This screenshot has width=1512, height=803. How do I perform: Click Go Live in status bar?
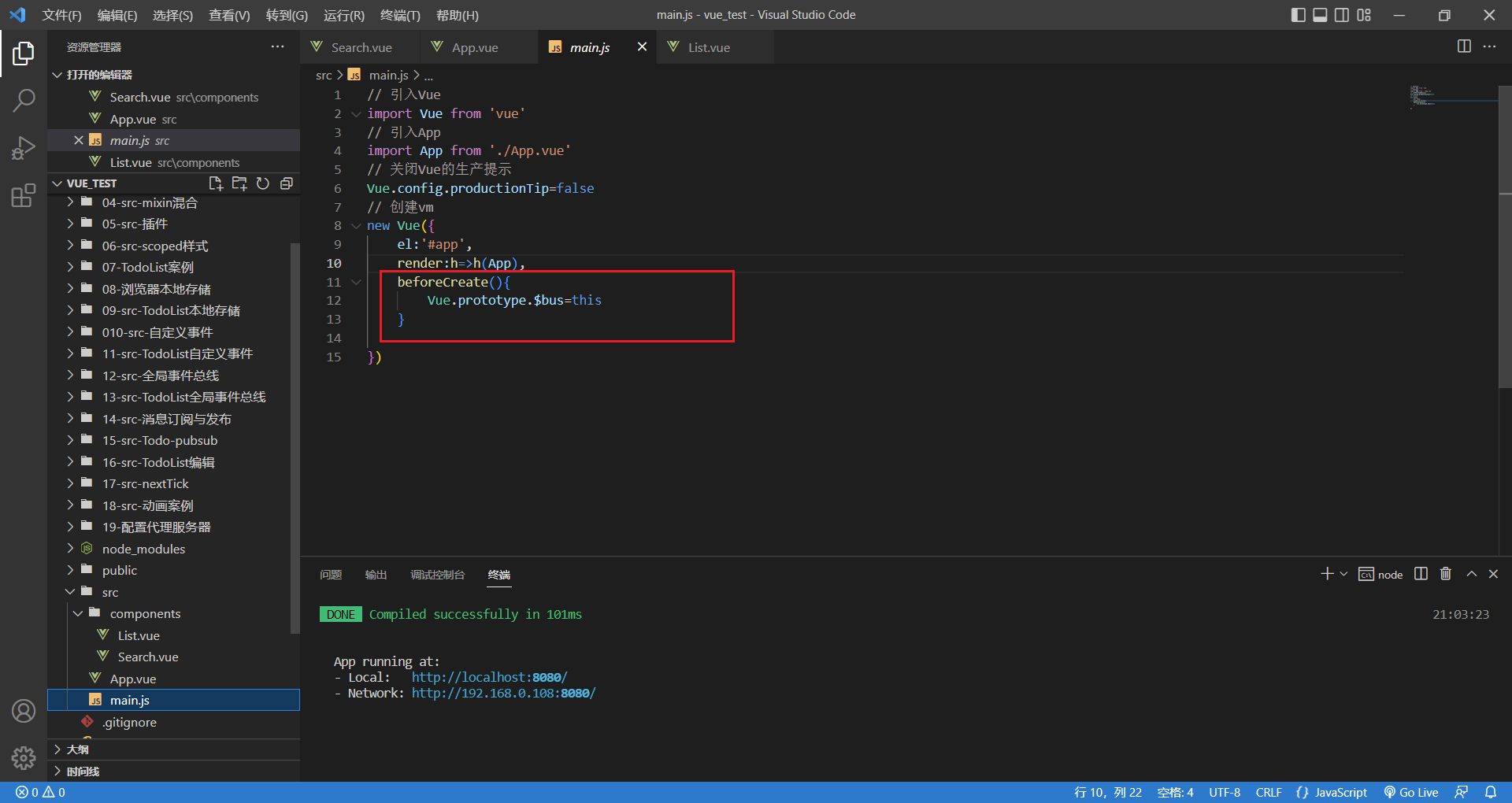[x=1411, y=792]
